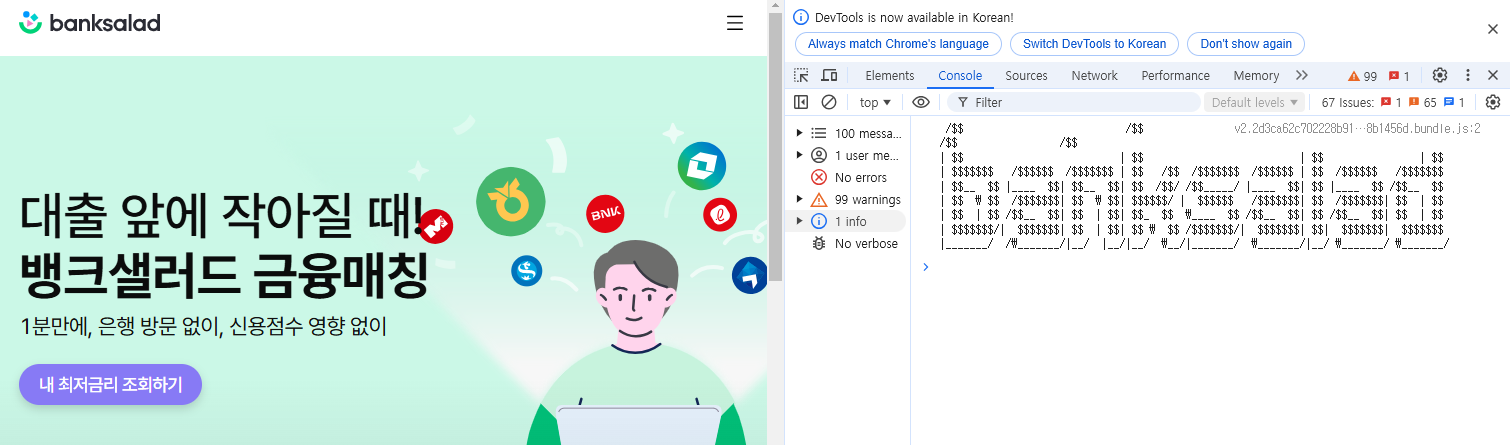Select the No verbose filter
Image resolution: width=1510 pixels, height=445 pixels.
(x=848, y=243)
